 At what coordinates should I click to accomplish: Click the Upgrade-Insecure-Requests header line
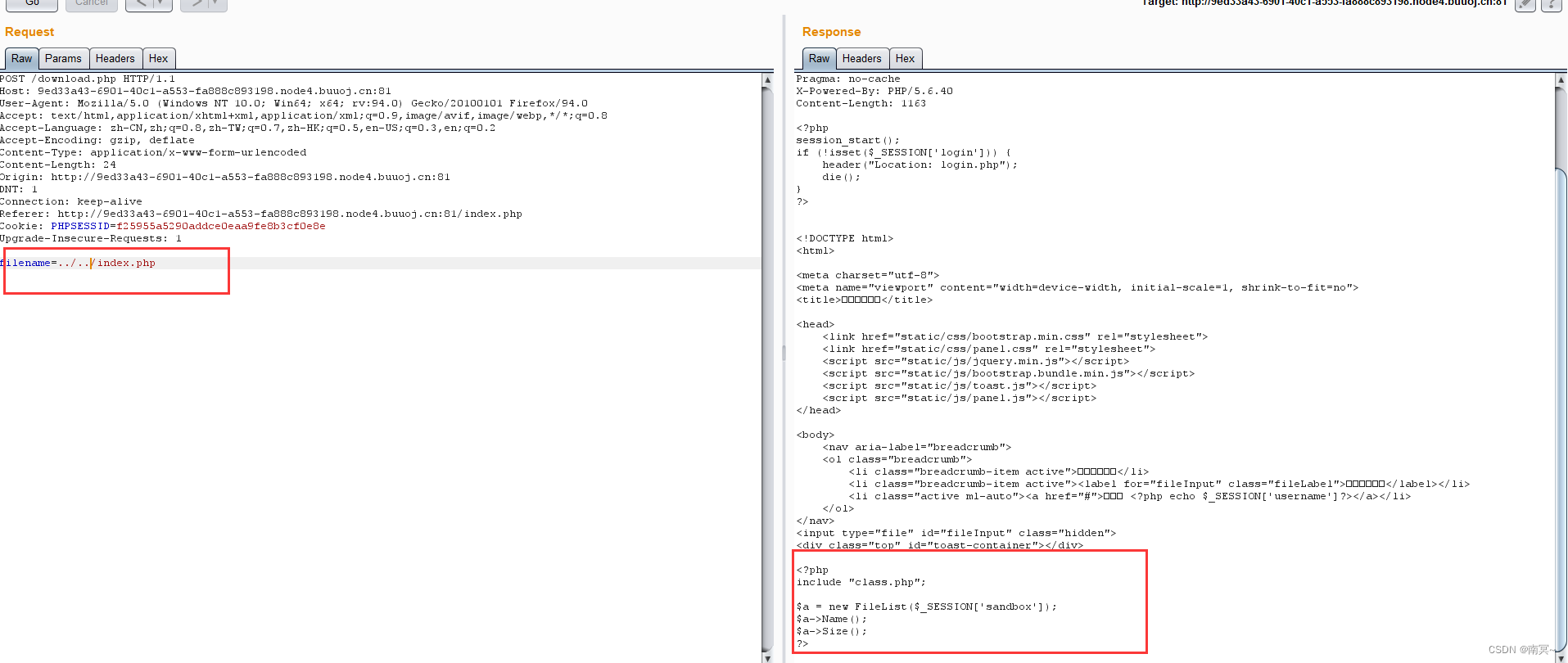[91, 239]
